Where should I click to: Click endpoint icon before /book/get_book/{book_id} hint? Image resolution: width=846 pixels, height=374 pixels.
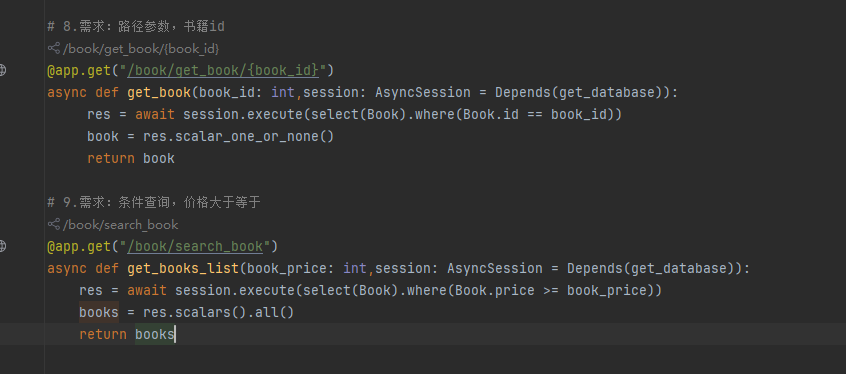coord(53,49)
